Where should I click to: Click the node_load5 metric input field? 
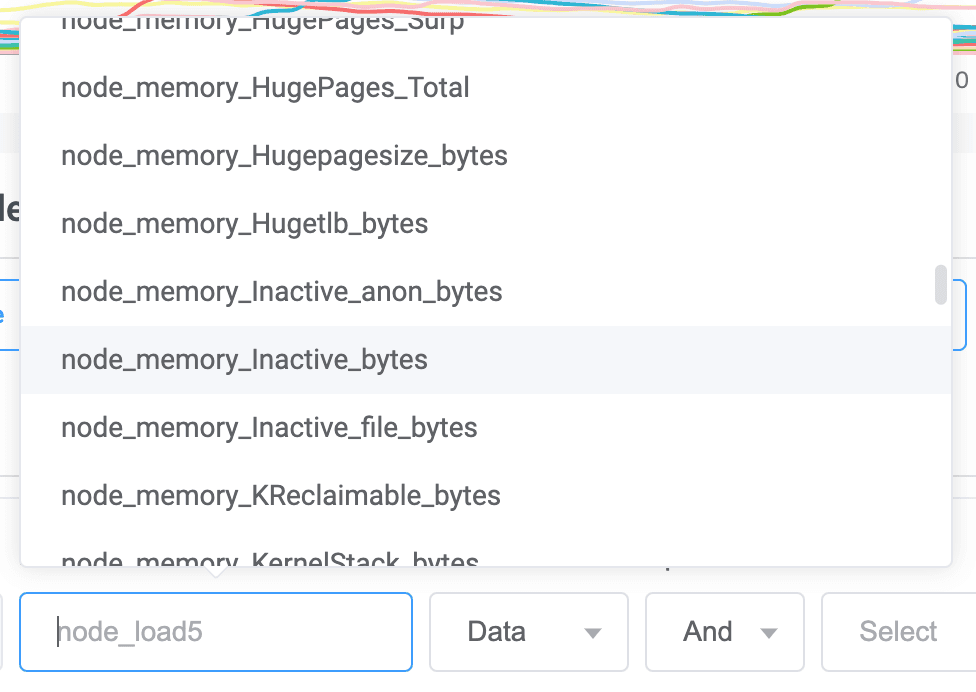point(216,632)
